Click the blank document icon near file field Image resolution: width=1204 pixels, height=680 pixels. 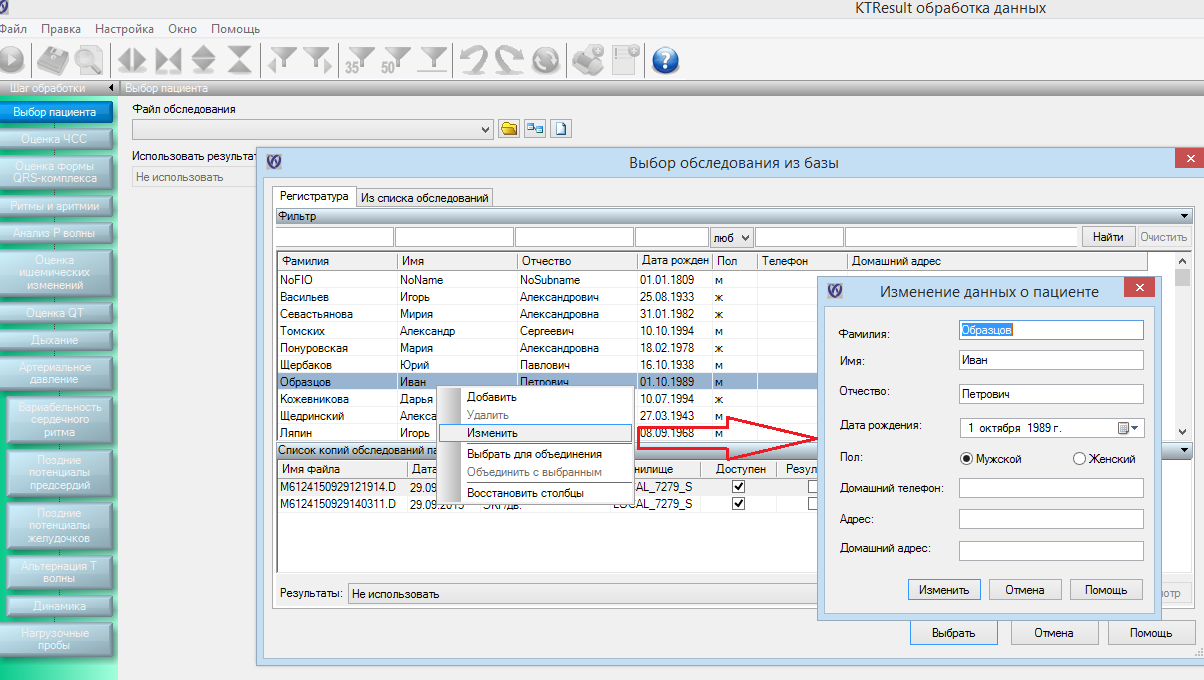[x=561, y=129]
